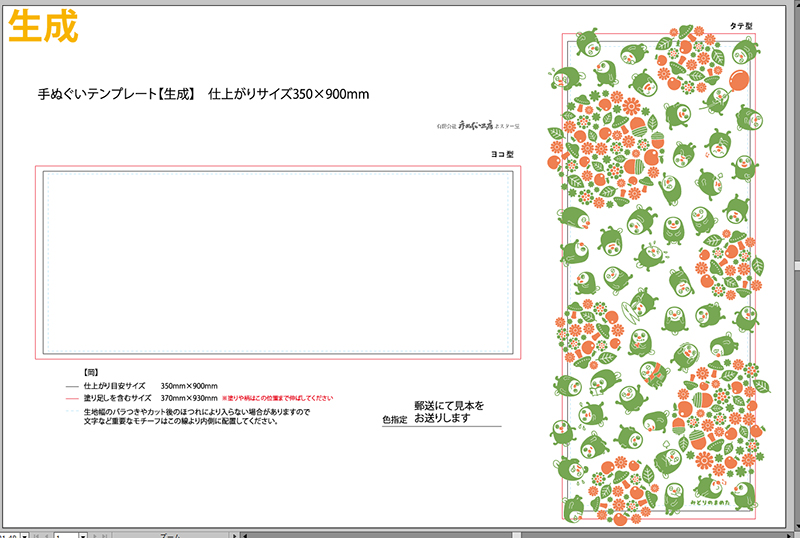800x538 pixels.
Task: Select the ヨコ型 label
Action: (501, 155)
